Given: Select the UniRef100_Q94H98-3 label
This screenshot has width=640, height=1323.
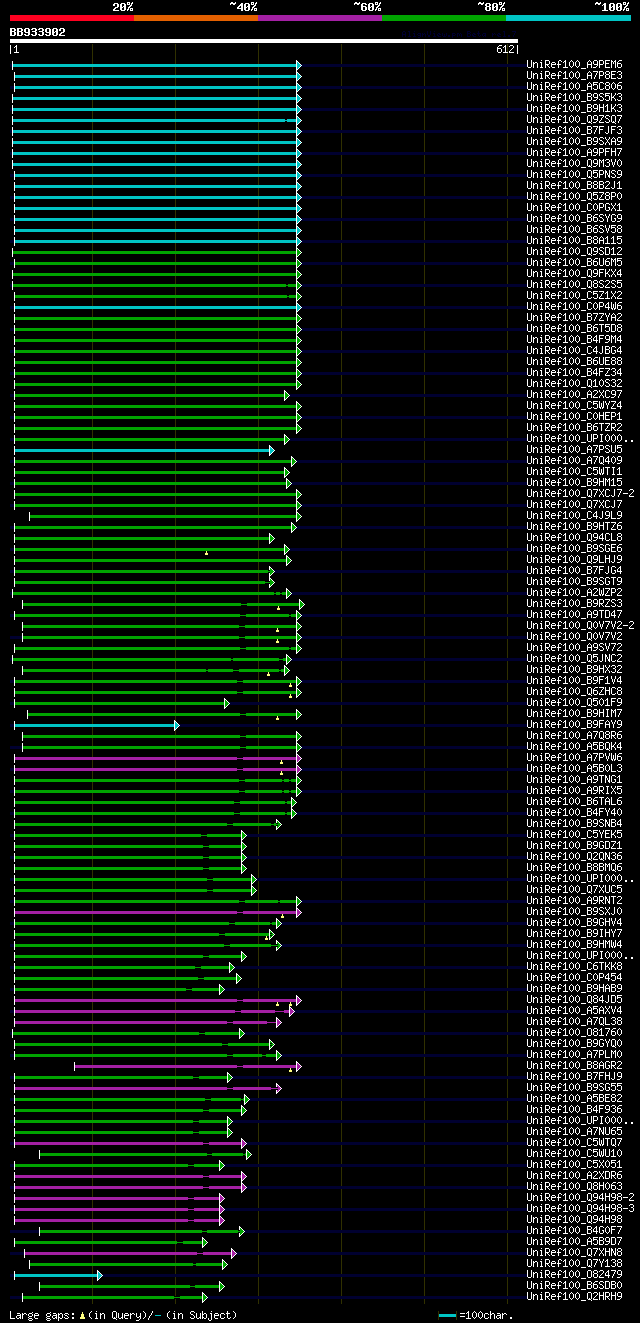Looking at the screenshot, I should [x=580, y=1208].
